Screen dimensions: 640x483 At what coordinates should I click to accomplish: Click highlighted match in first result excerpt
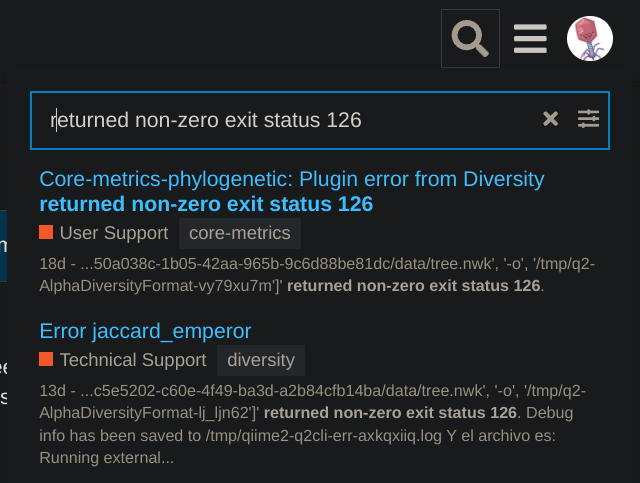(413, 286)
